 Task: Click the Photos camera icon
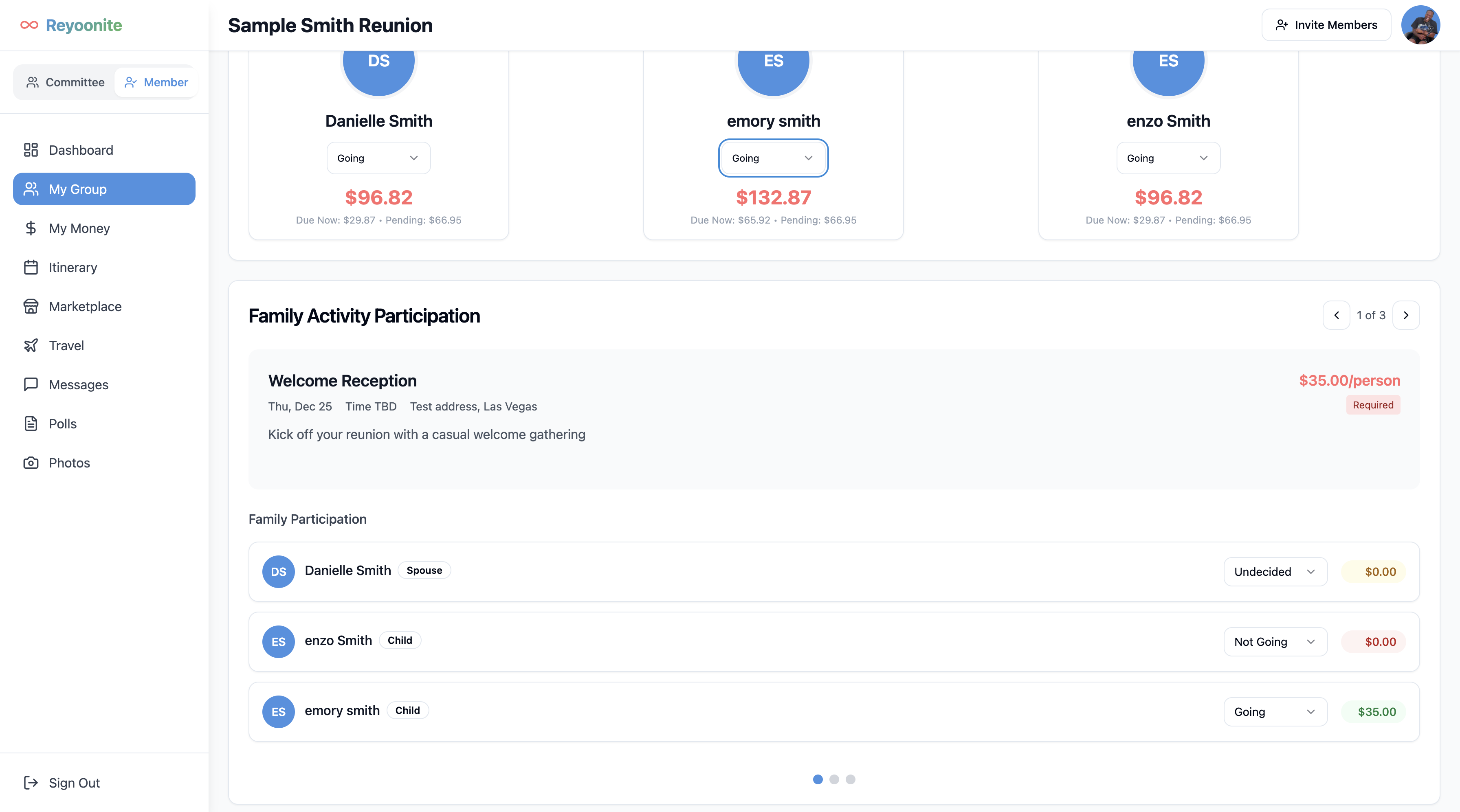(31, 463)
